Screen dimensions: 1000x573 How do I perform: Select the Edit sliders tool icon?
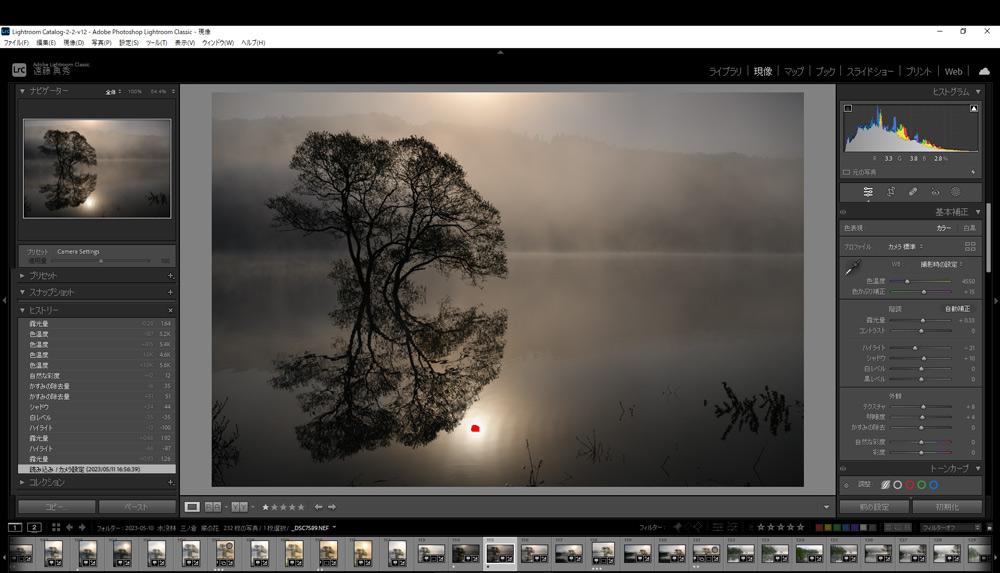point(868,192)
